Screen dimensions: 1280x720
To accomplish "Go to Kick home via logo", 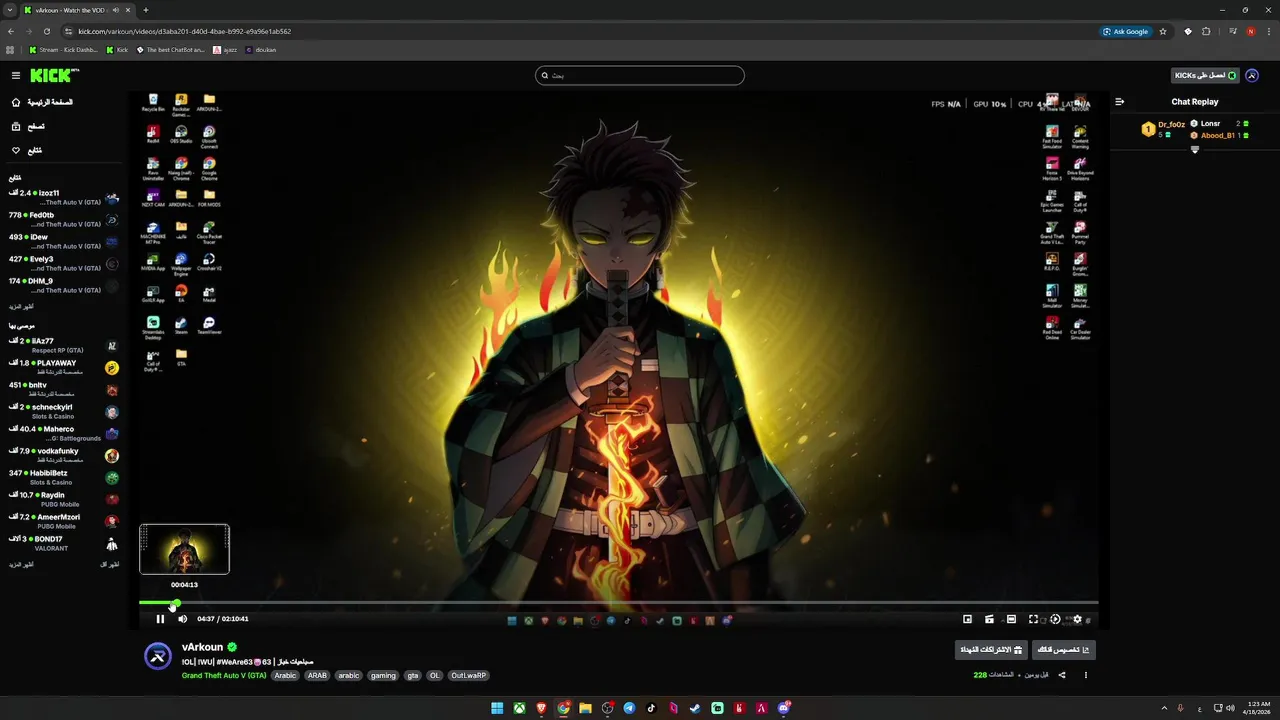I will coord(54,75).
